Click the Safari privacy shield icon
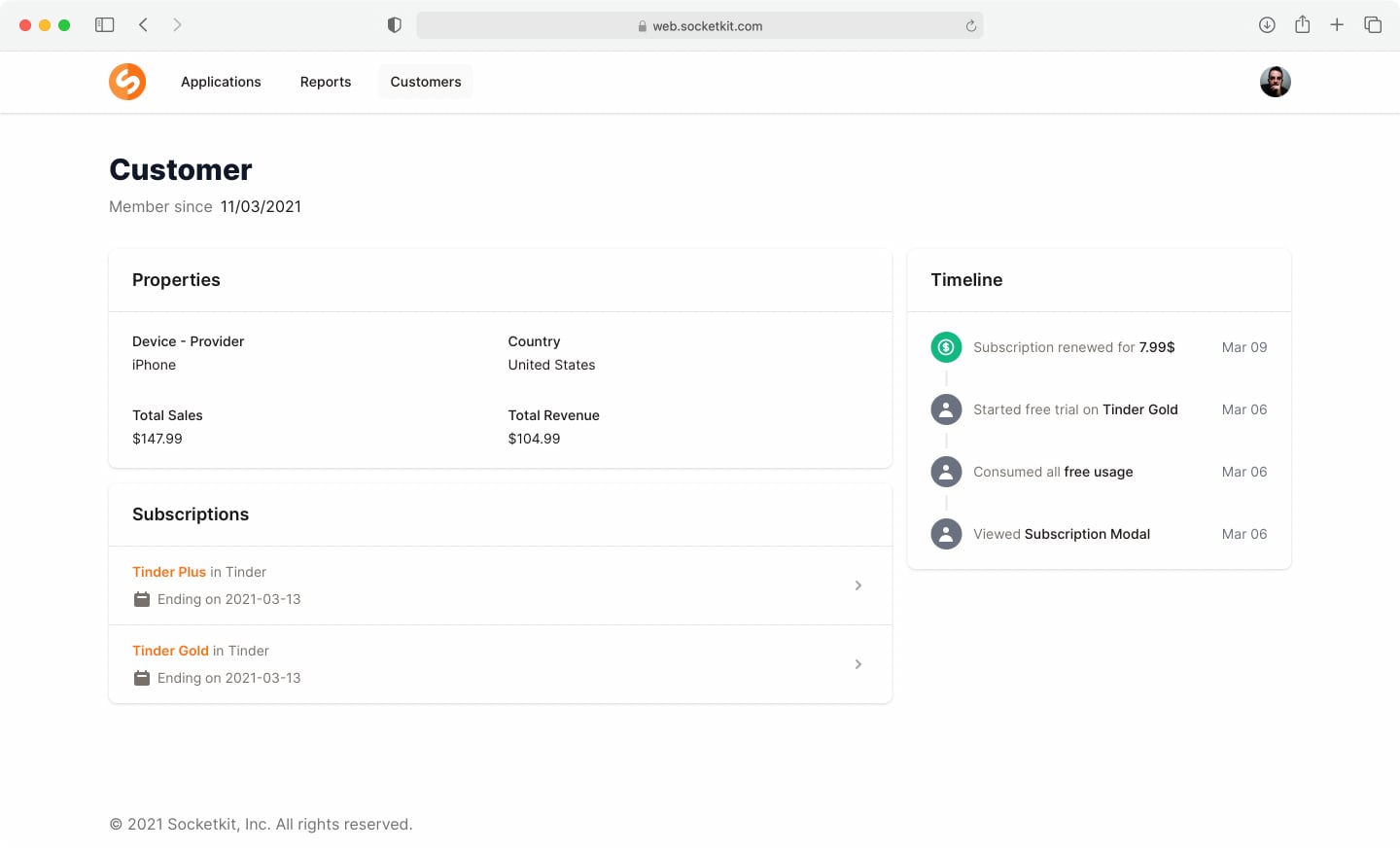The width and height of the screenshot is (1400, 851). tap(395, 24)
